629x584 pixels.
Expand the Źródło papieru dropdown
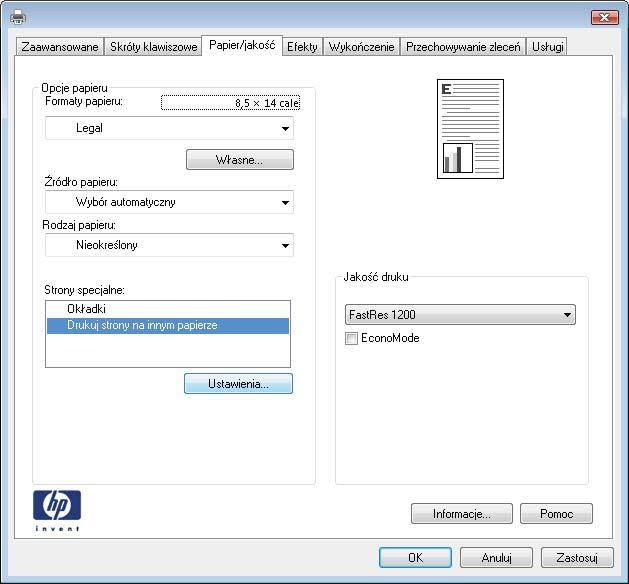point(169,202)
